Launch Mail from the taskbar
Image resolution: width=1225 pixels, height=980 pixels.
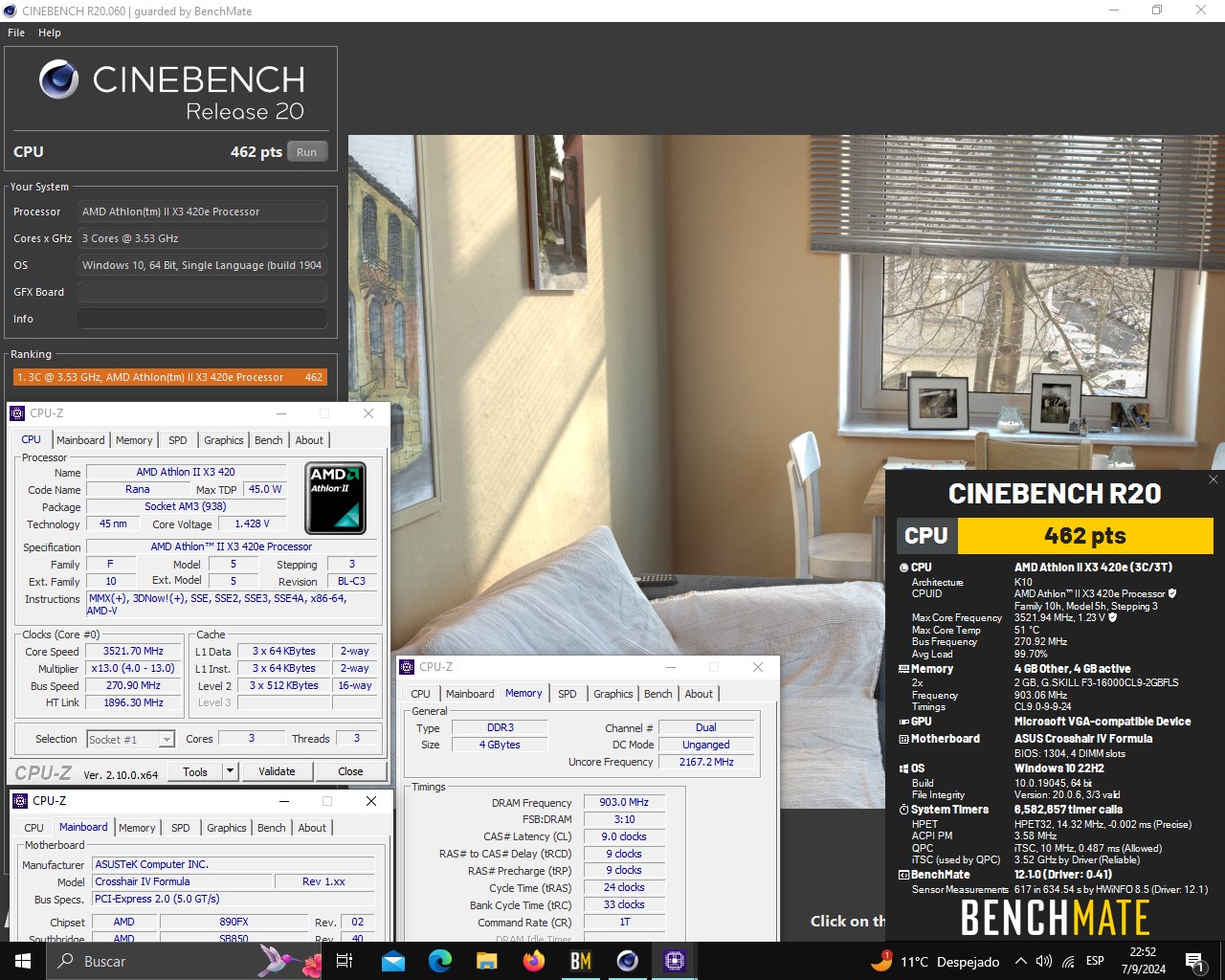point(393,961)
